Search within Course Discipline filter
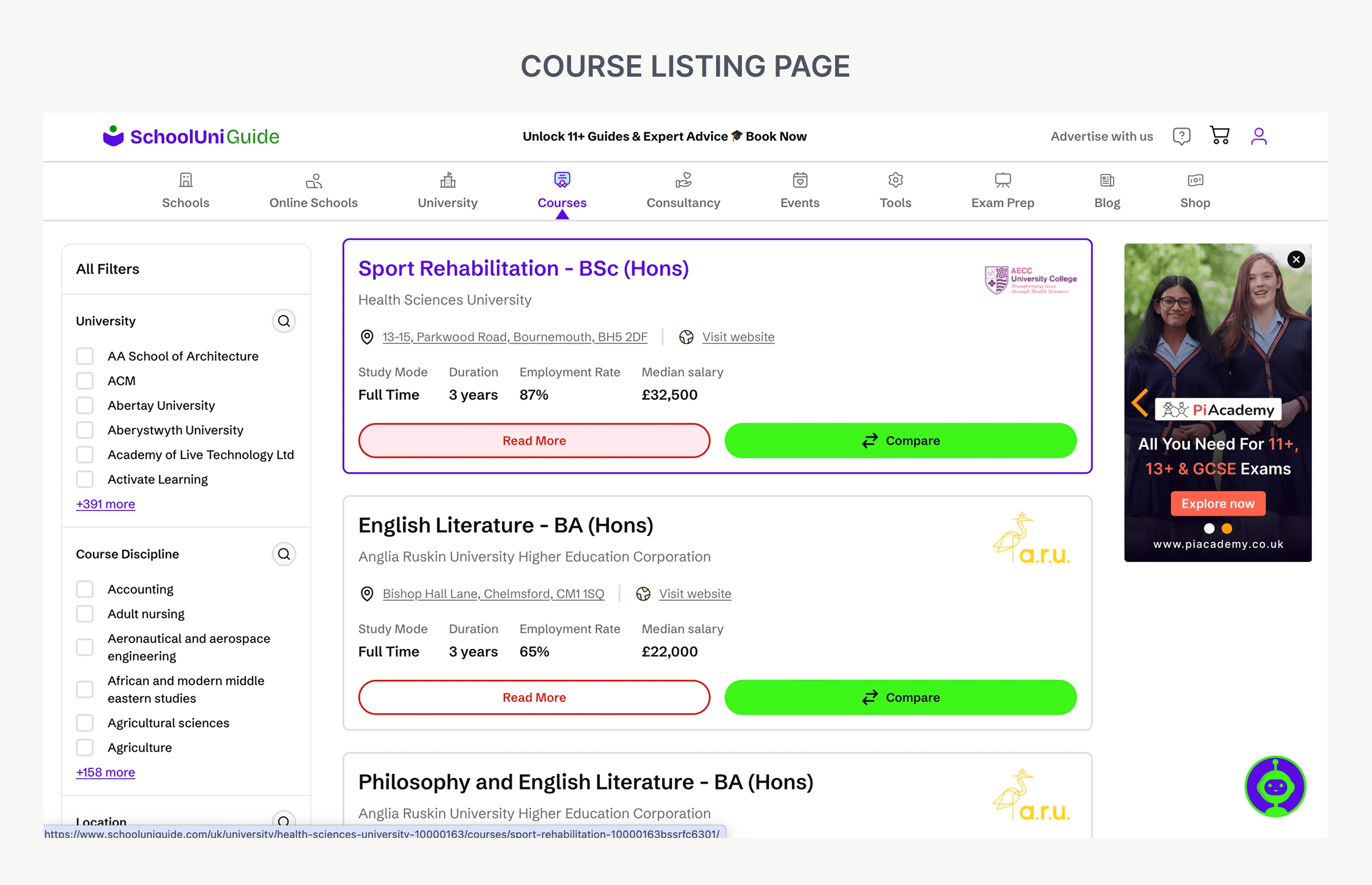This screenshot has height=885, width=1372. [x=284, y=554]
